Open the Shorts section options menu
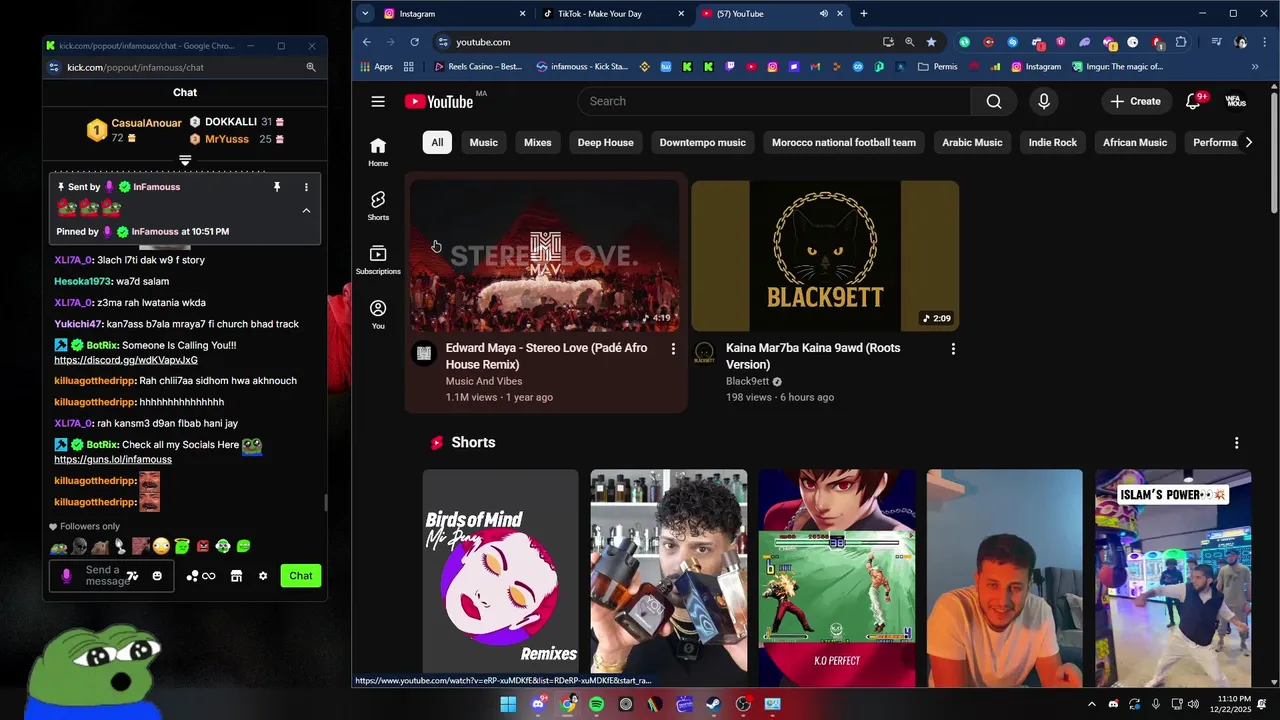Screen dimensions: 1280x720 pos(1236,443)
